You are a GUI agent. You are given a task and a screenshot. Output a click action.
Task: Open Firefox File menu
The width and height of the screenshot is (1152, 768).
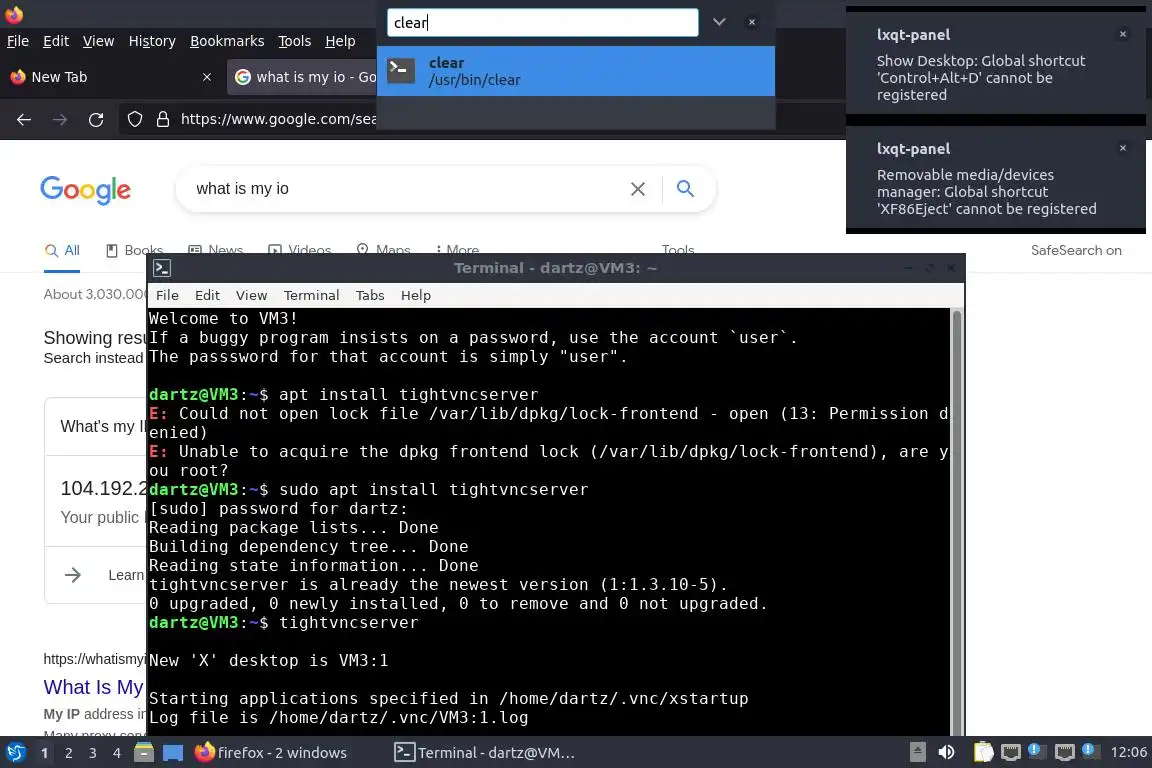tap(18, 41)
